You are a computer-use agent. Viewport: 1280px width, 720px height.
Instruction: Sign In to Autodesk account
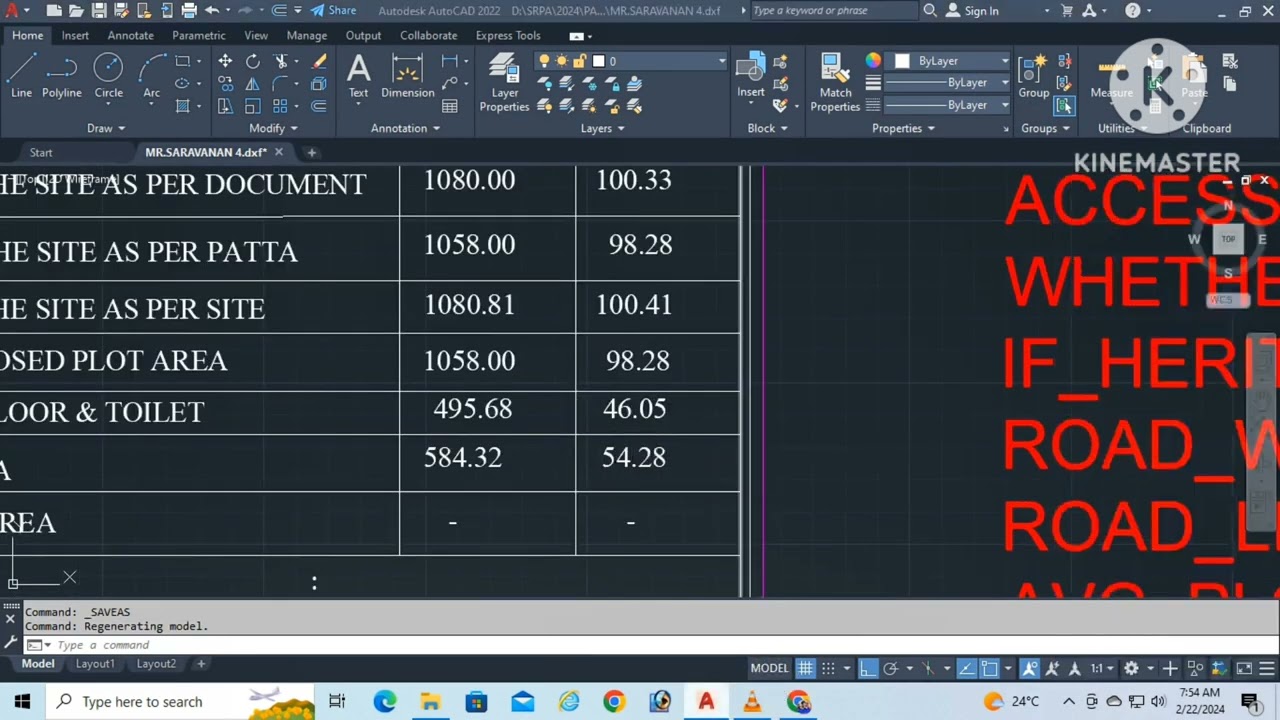point(971,11)
